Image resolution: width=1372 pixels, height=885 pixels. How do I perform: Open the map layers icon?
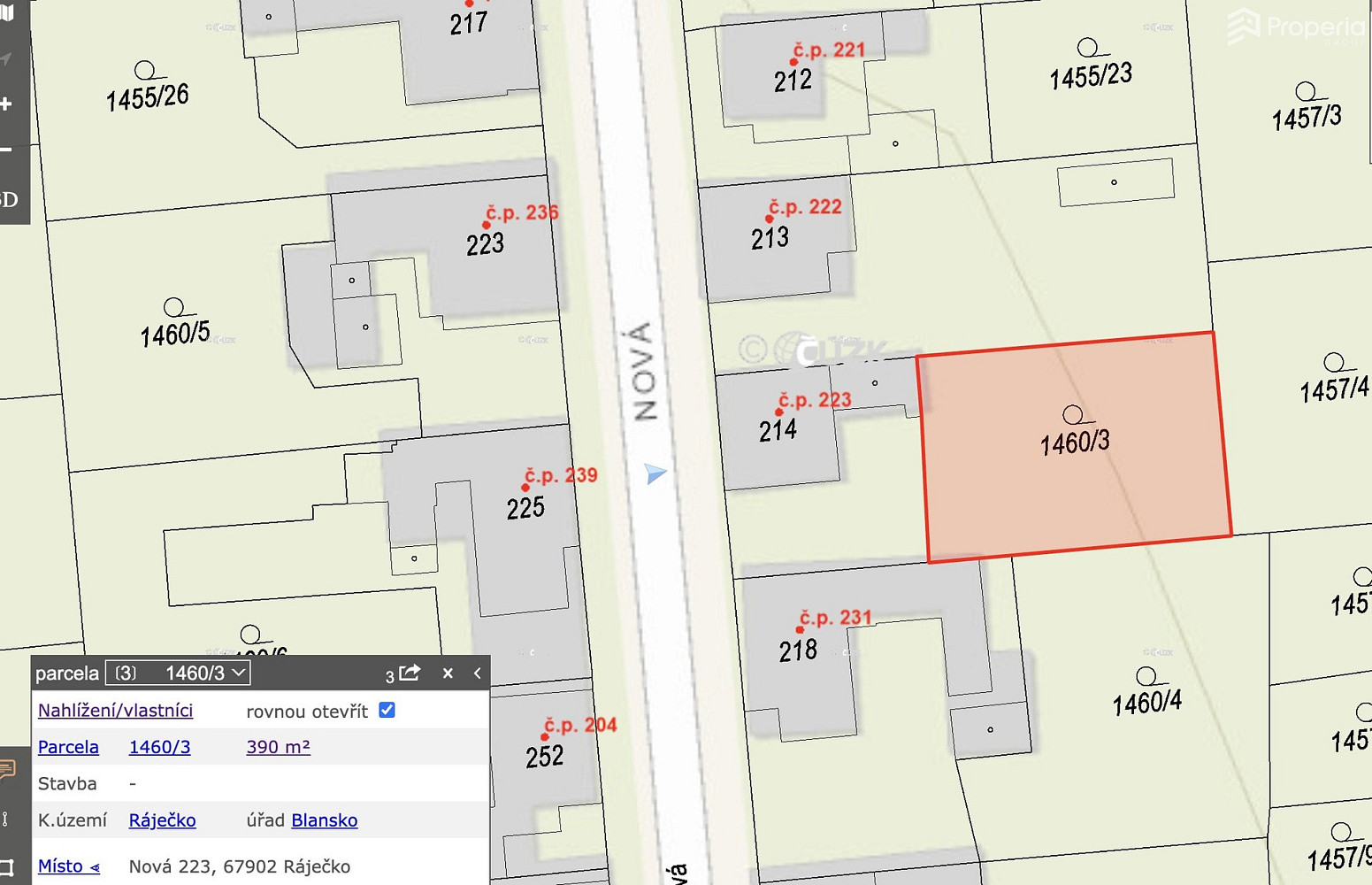pos(7,14)
